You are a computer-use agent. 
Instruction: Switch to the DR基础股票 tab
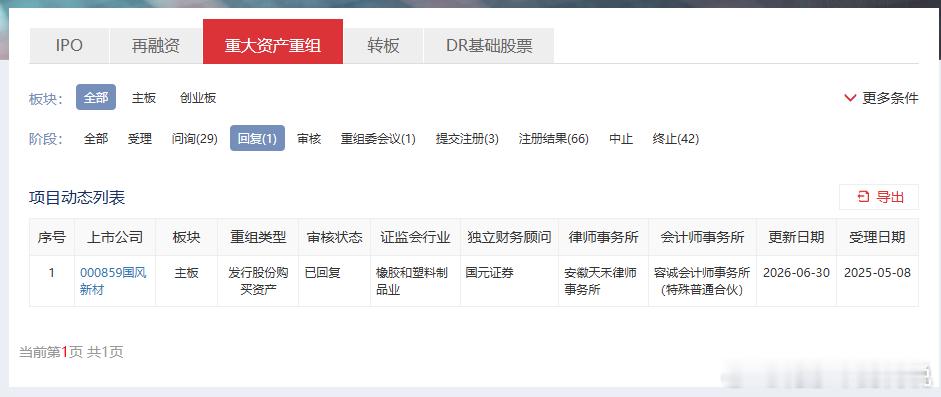pyautogui.click(x=489, y=46)
